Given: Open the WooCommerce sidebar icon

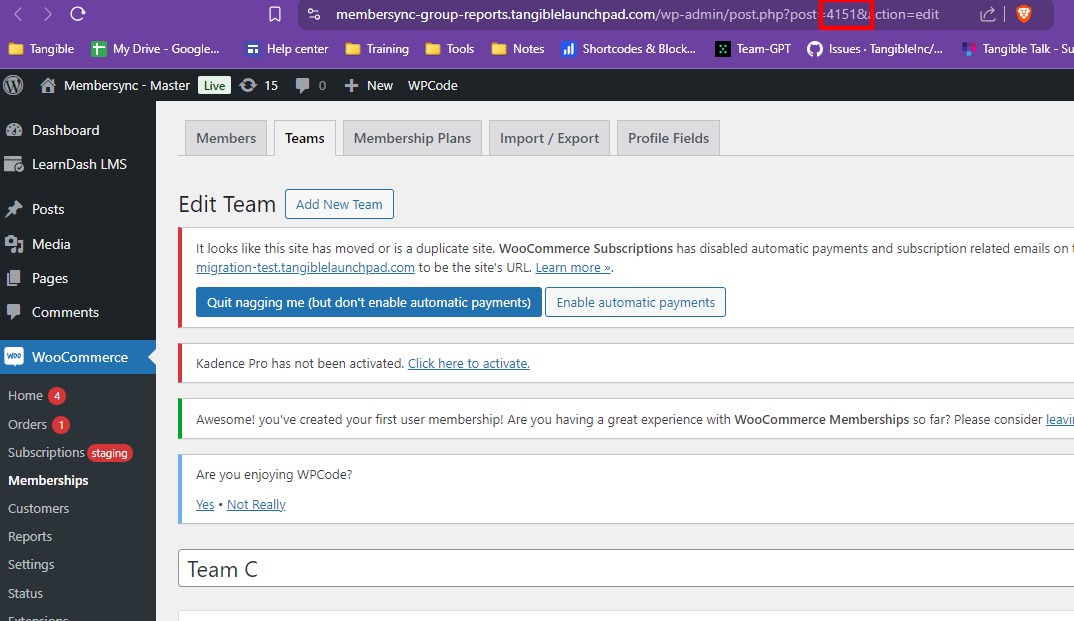Looking at the screenshot, I should pos(15,356).
